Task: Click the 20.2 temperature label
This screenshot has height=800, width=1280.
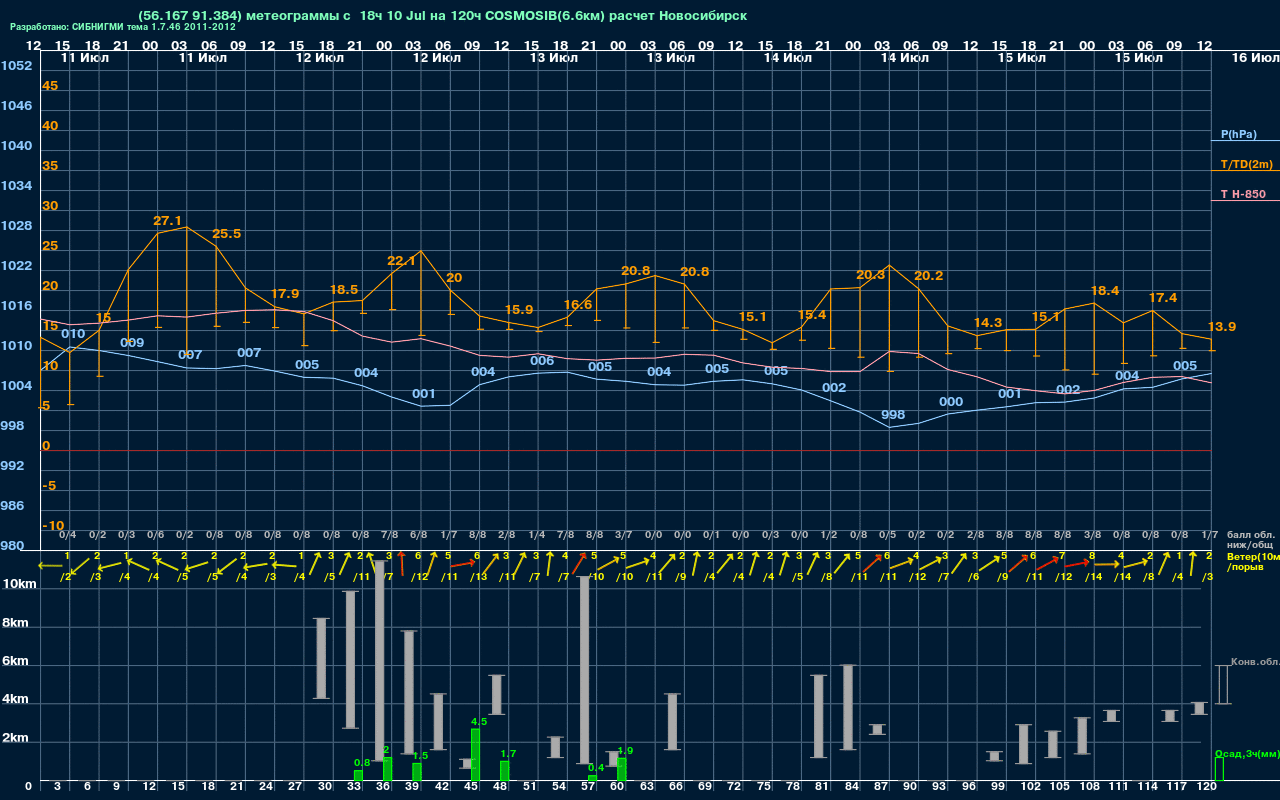Action: coord(929,276)
